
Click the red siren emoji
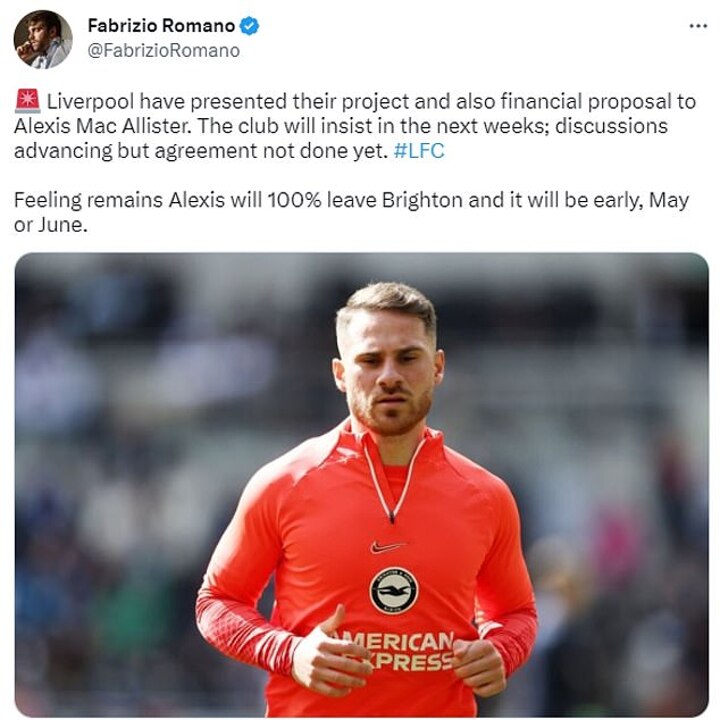pos(28,101)
